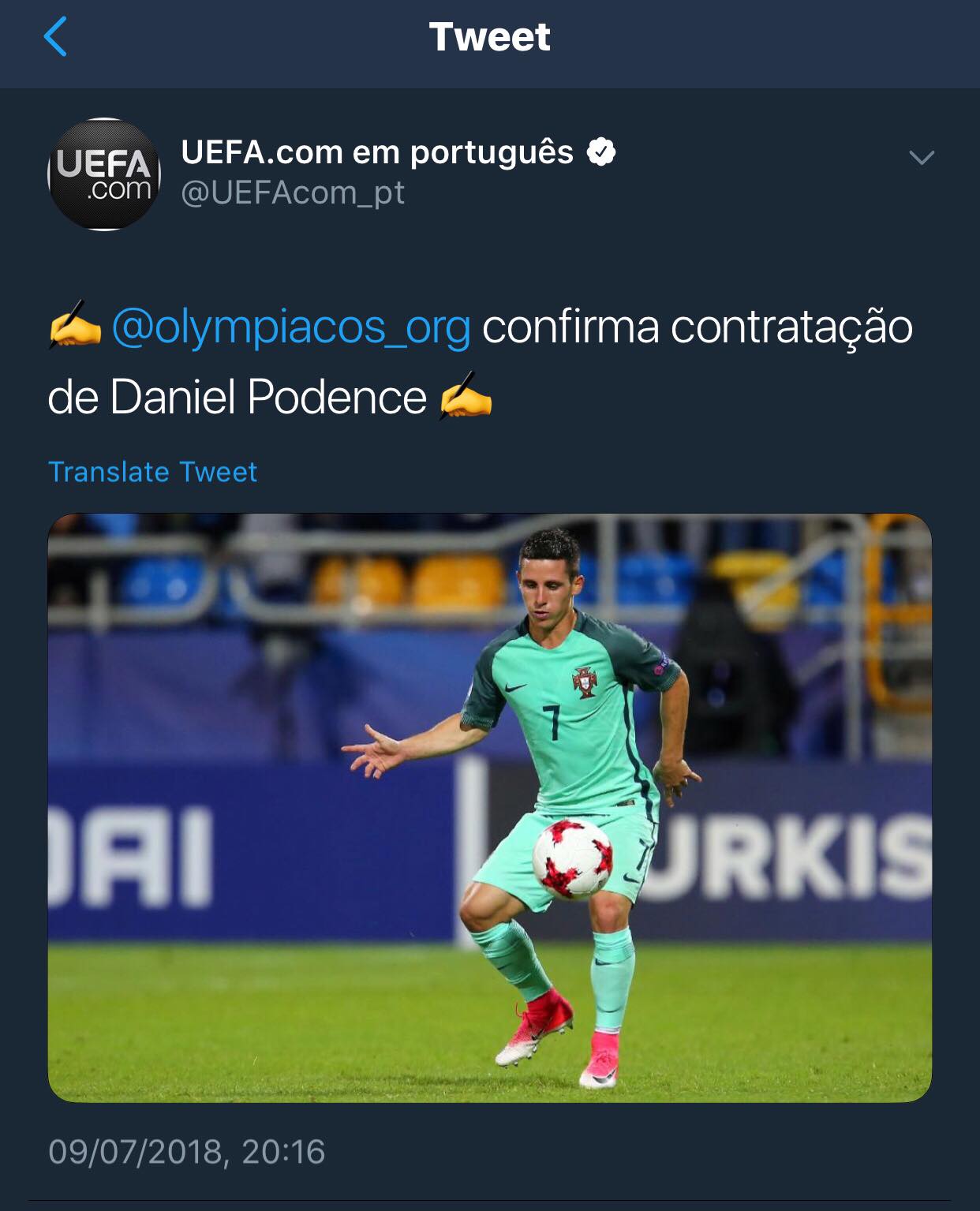Tap the writing hand emoji before @olympiacos_org
Screen dimensions: 980x1211
[75, 325]
